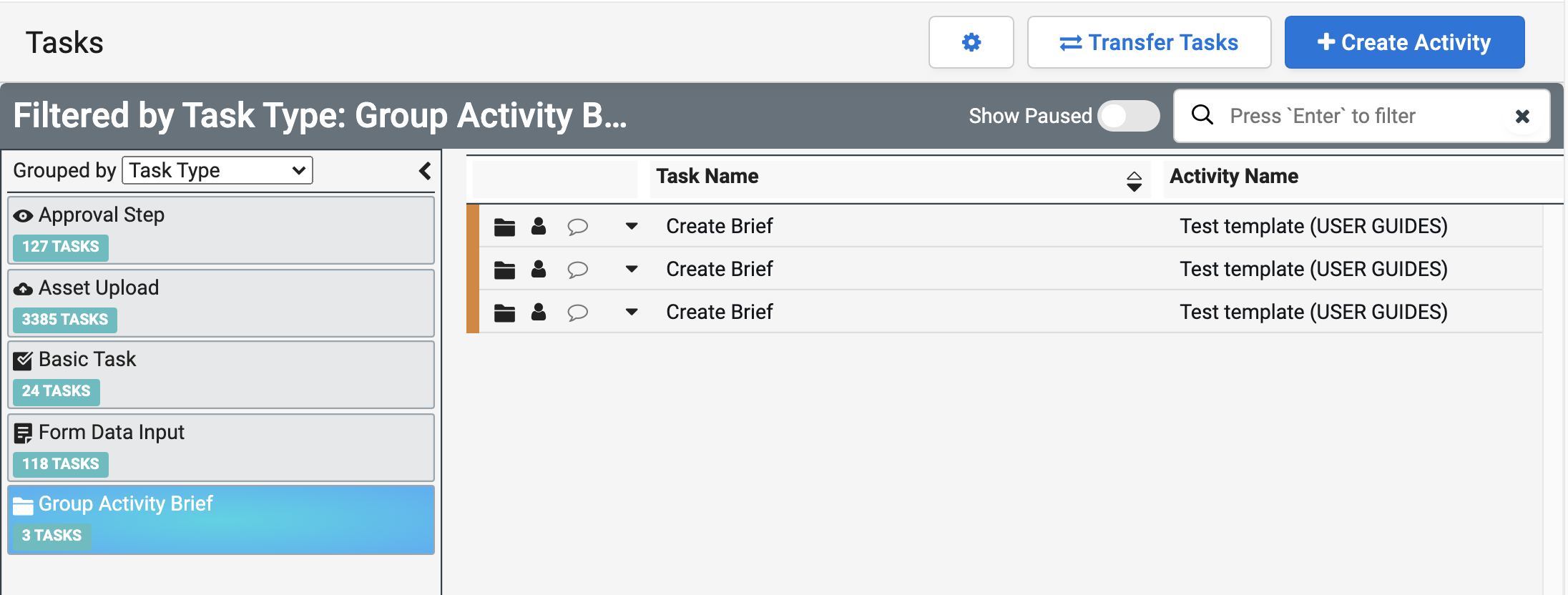Click the folder icon in first Create Brief row
The width and height of the screenshot is (1568, 595).
pyautogui.click(x=504, y=227)
